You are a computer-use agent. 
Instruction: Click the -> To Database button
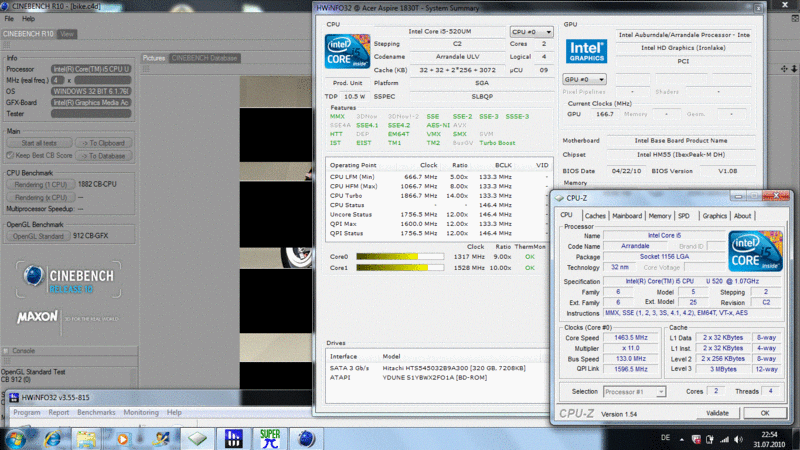click(x=104, y=156)
